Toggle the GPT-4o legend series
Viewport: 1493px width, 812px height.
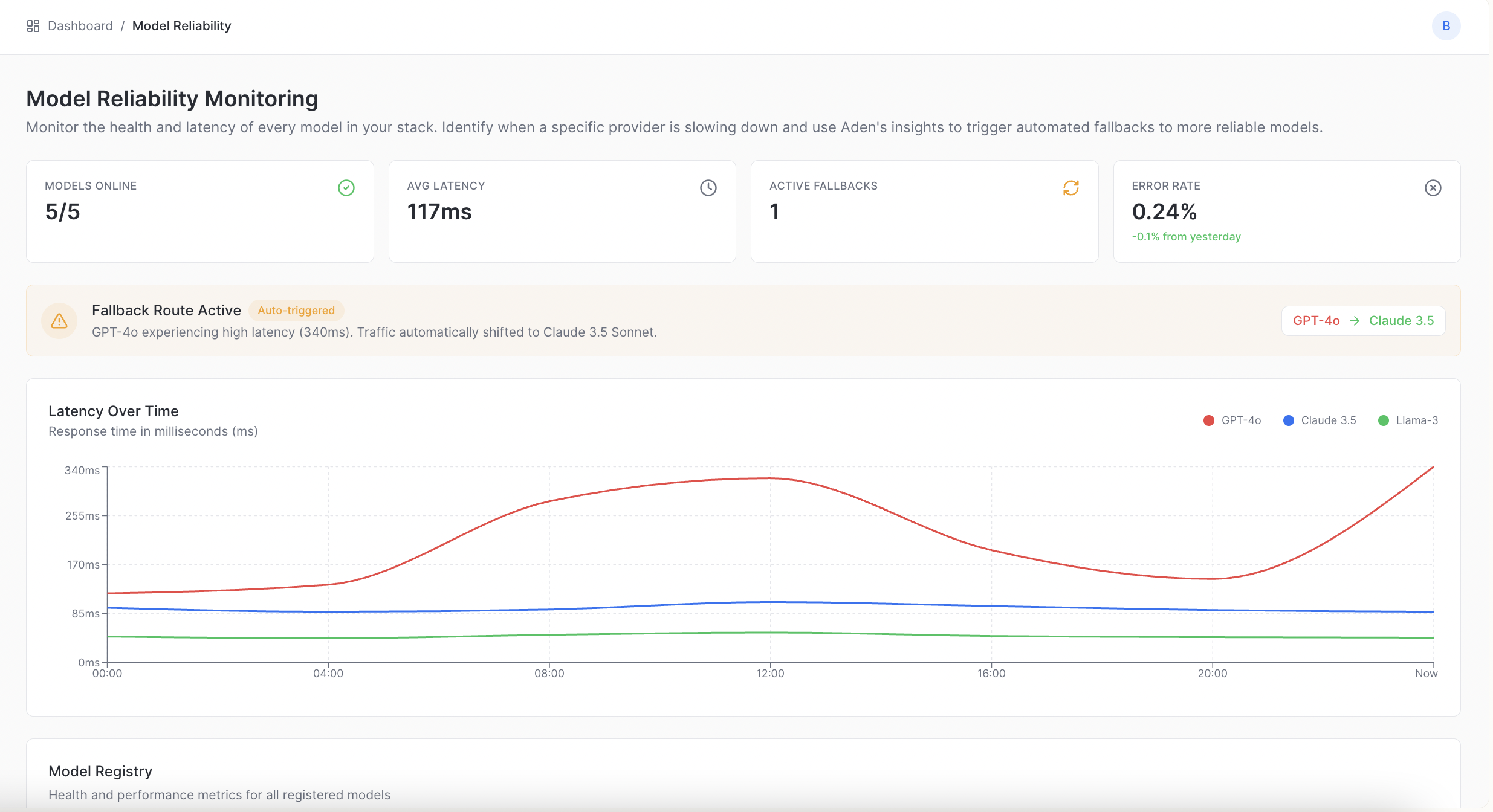click(1240, 420)
